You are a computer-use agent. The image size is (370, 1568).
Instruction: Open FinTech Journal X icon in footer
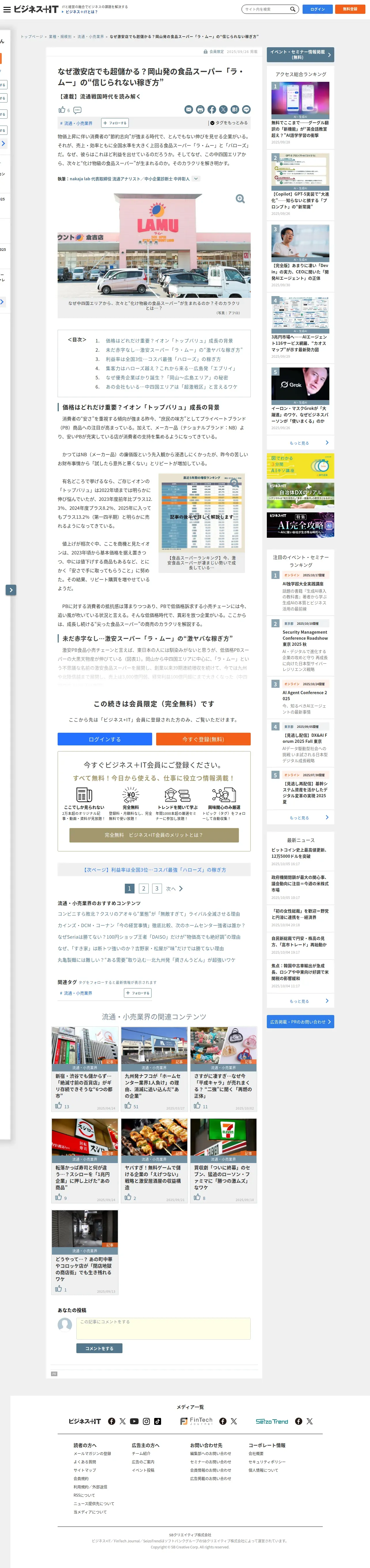(234, 1421)
